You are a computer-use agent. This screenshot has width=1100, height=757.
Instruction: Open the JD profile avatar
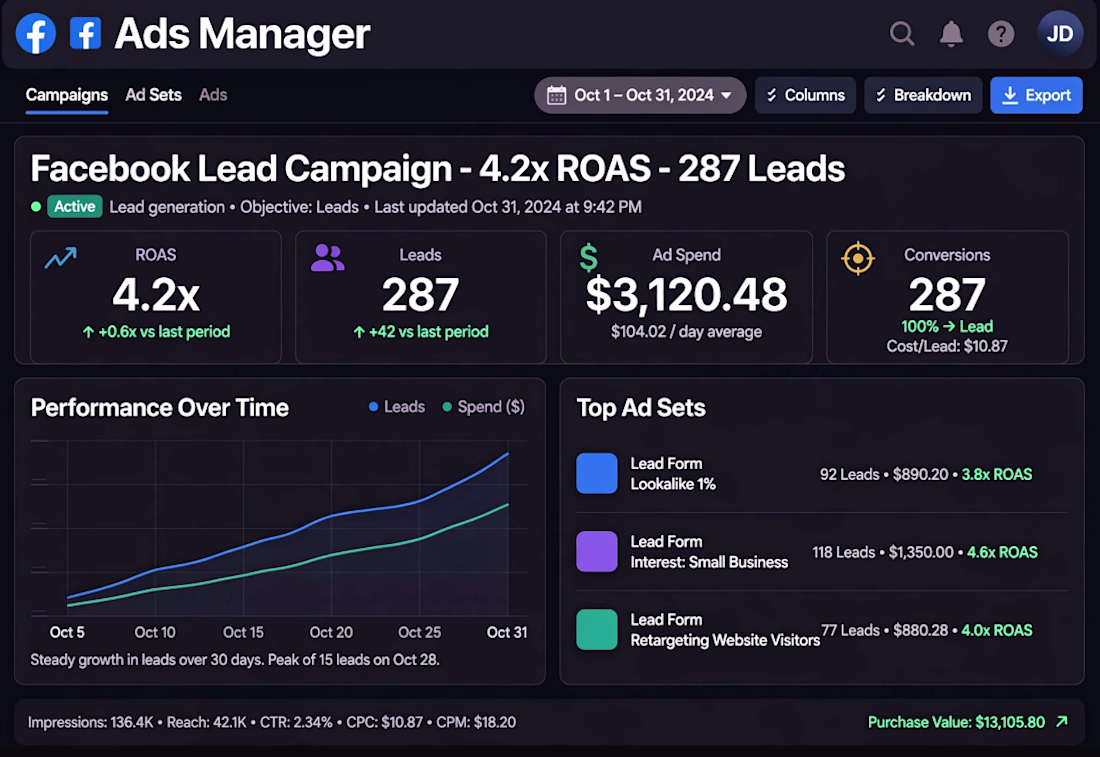pyautogui.click(x=1060, y=33)
